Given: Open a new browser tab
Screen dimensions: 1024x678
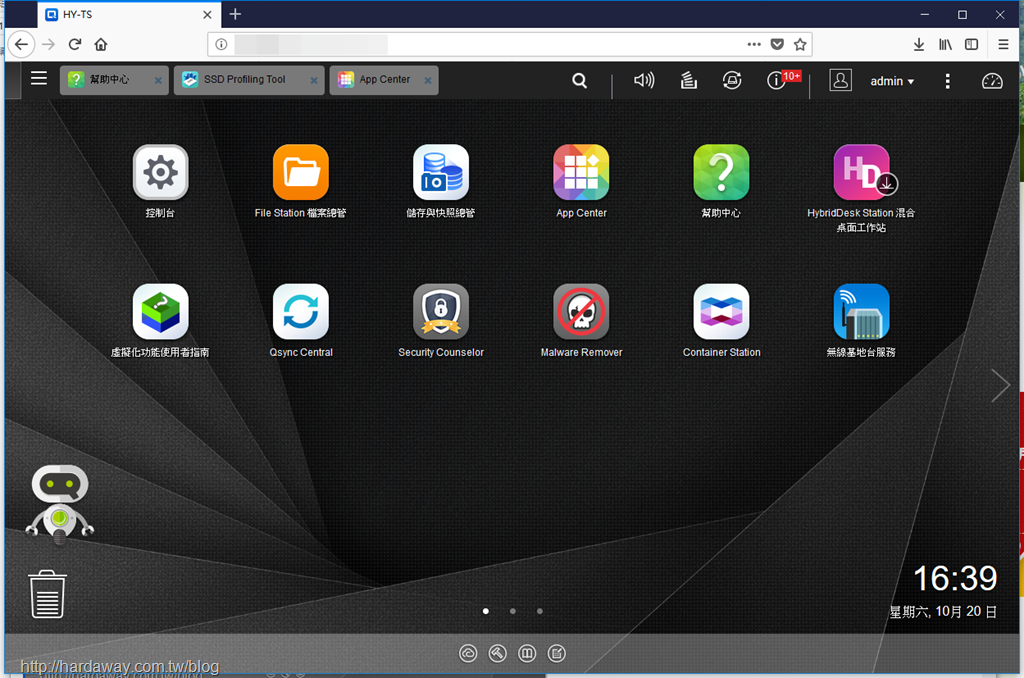Looking at the screenshot, I should coord(235,14).
